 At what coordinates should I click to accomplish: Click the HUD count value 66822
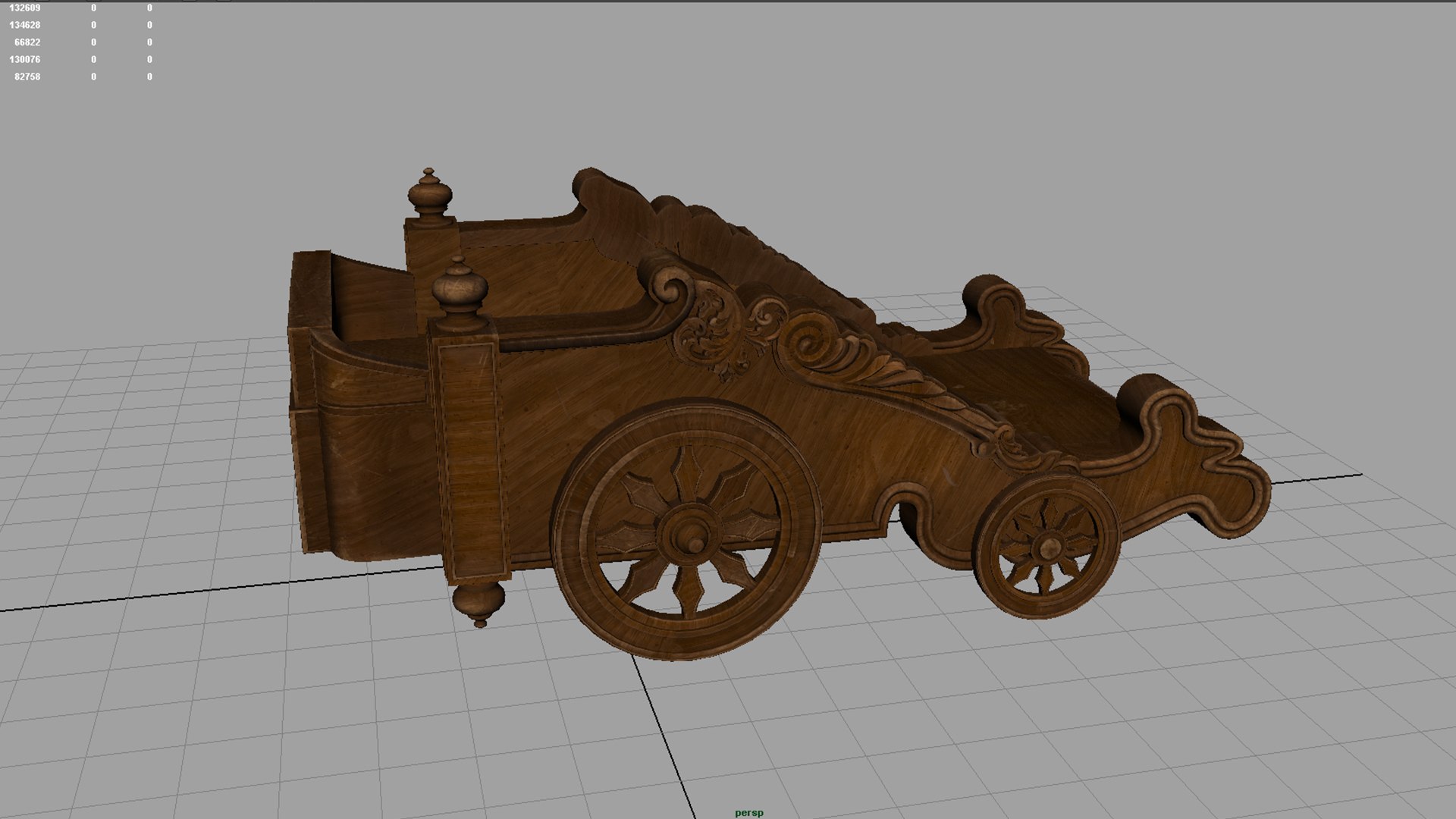[27, 42]
